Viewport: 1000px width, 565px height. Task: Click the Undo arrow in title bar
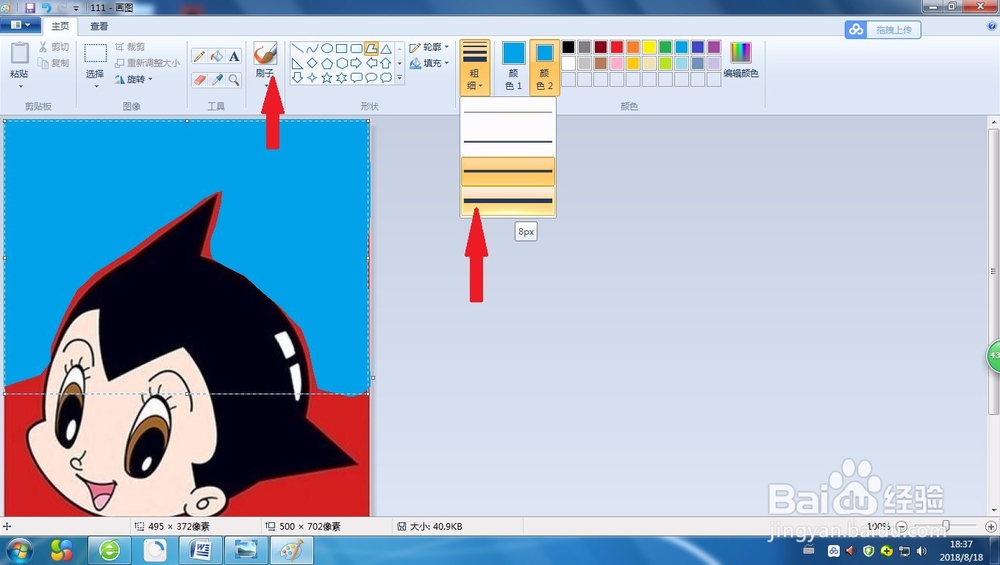pos(46,8)
